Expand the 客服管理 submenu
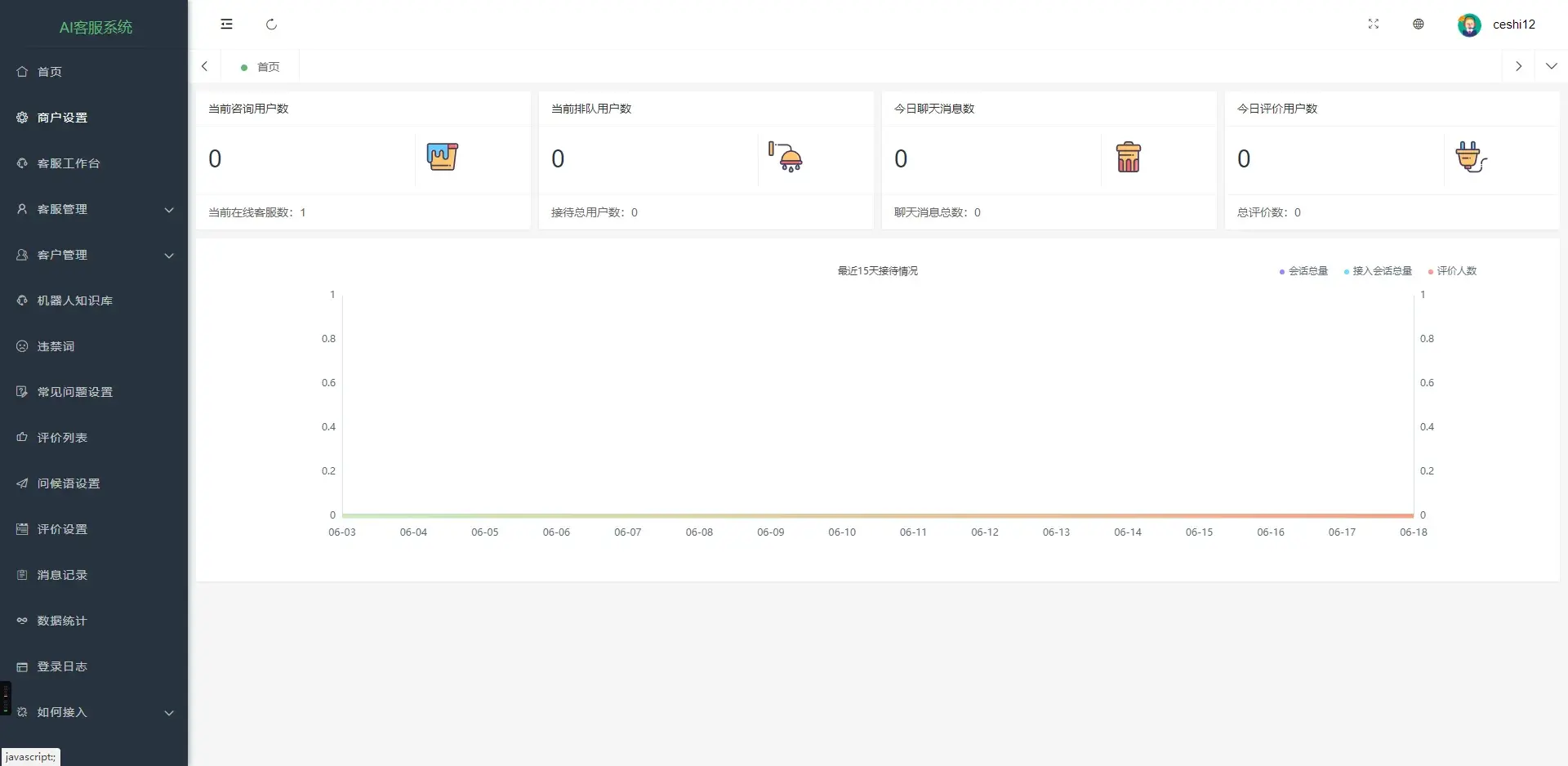Screen dimensions: 1568x766 (x=94, y=209)
